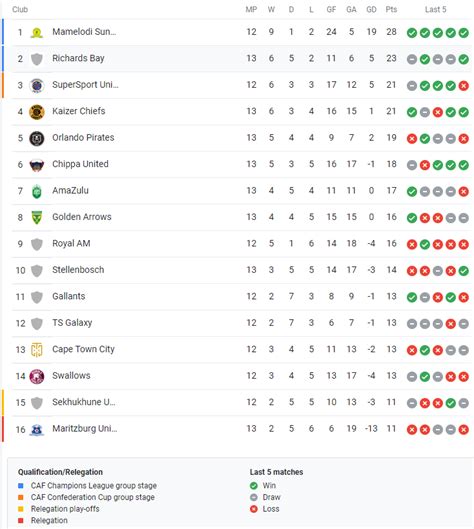Click the Cape Town City club logo

click(x=37, y=350)
